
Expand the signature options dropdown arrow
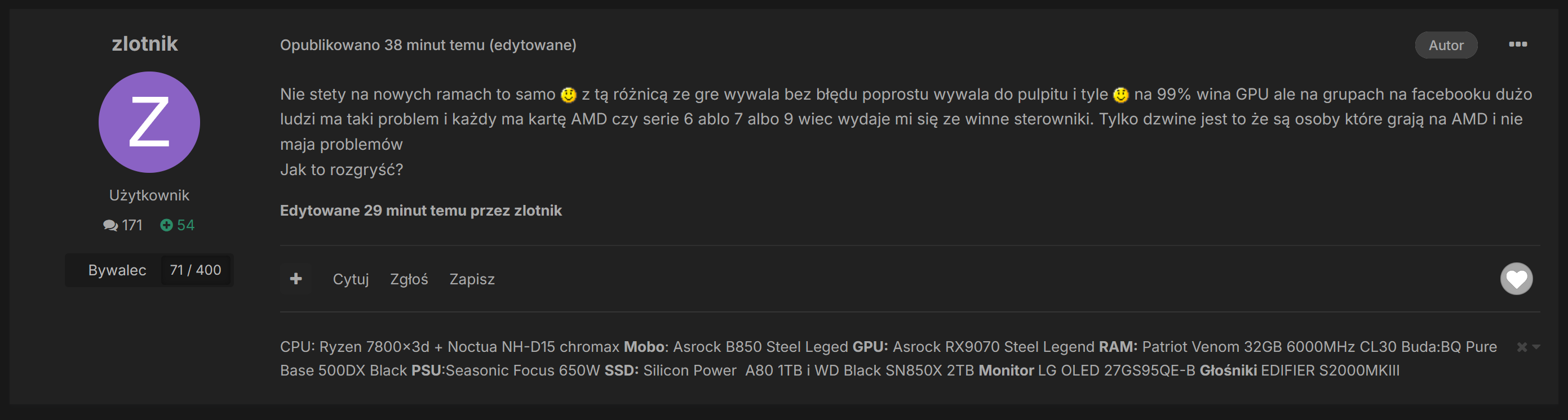1536,347
